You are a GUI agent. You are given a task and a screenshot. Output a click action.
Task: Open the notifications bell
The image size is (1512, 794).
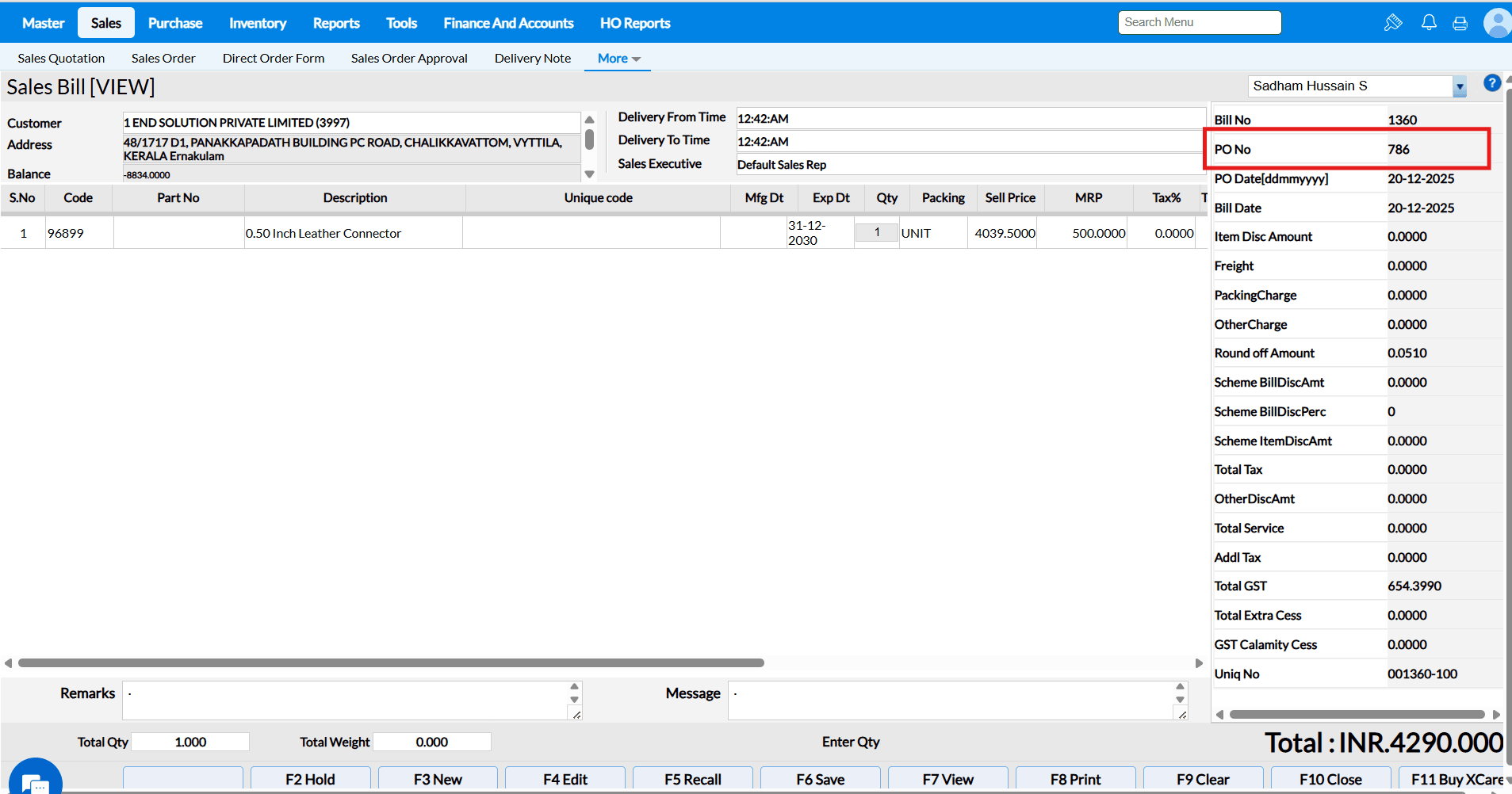[x=1429, y=23]
